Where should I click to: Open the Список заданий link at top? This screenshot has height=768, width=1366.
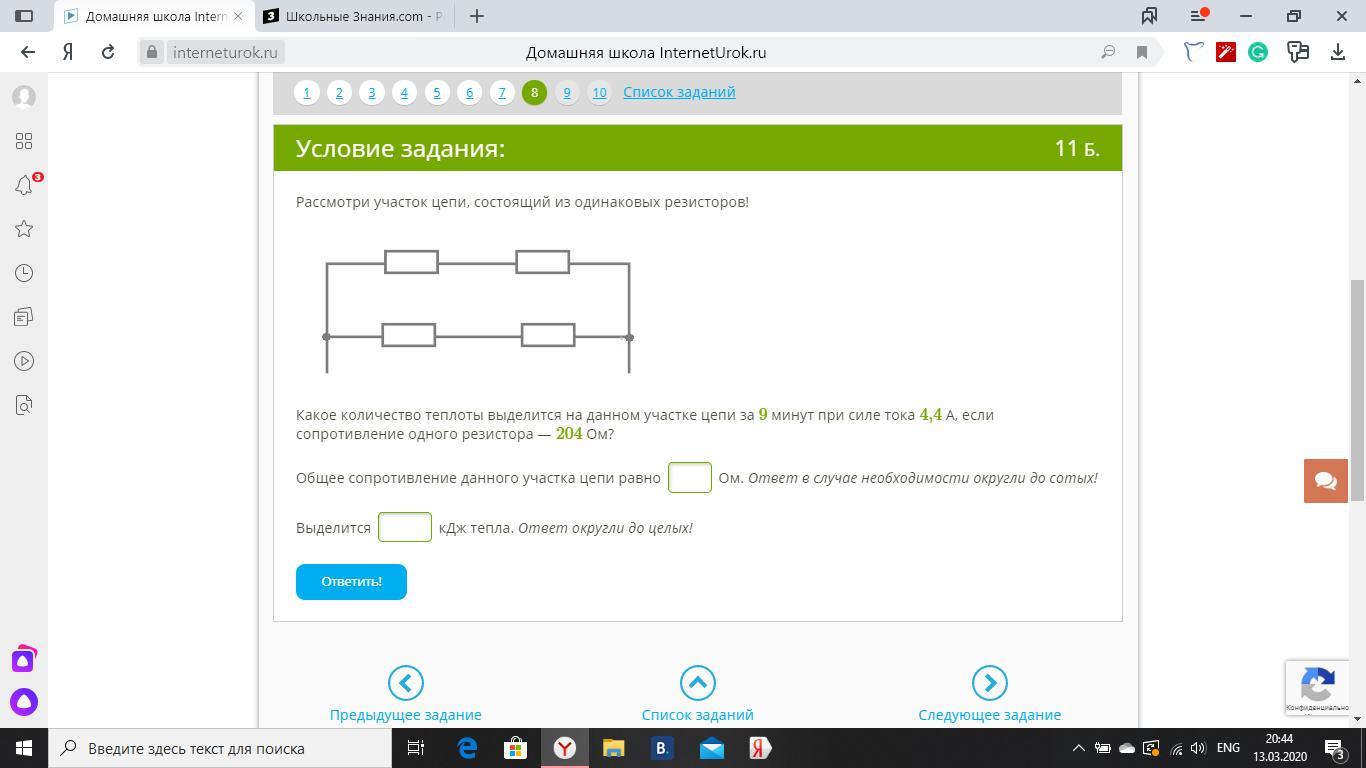[679, 92]
